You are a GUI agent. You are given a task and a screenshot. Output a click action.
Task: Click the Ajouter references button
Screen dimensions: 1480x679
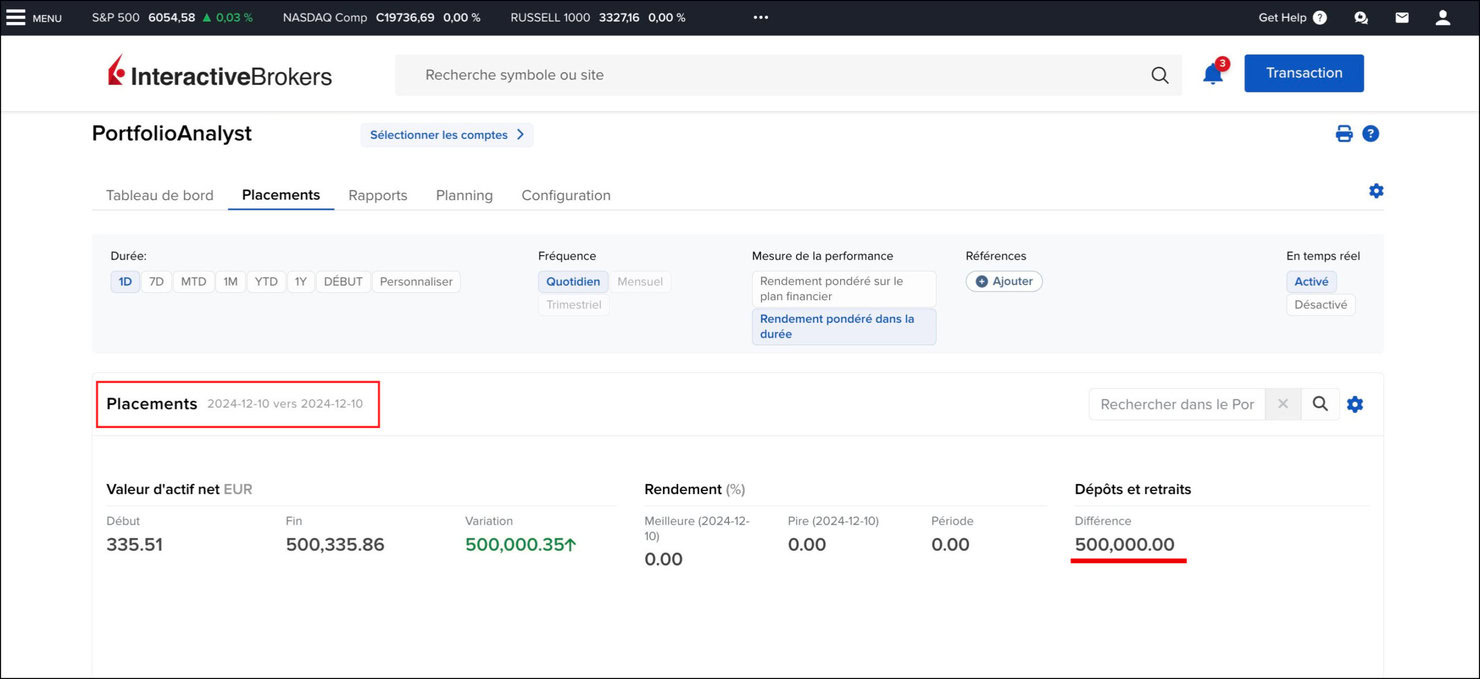[x=1004, y=282]
